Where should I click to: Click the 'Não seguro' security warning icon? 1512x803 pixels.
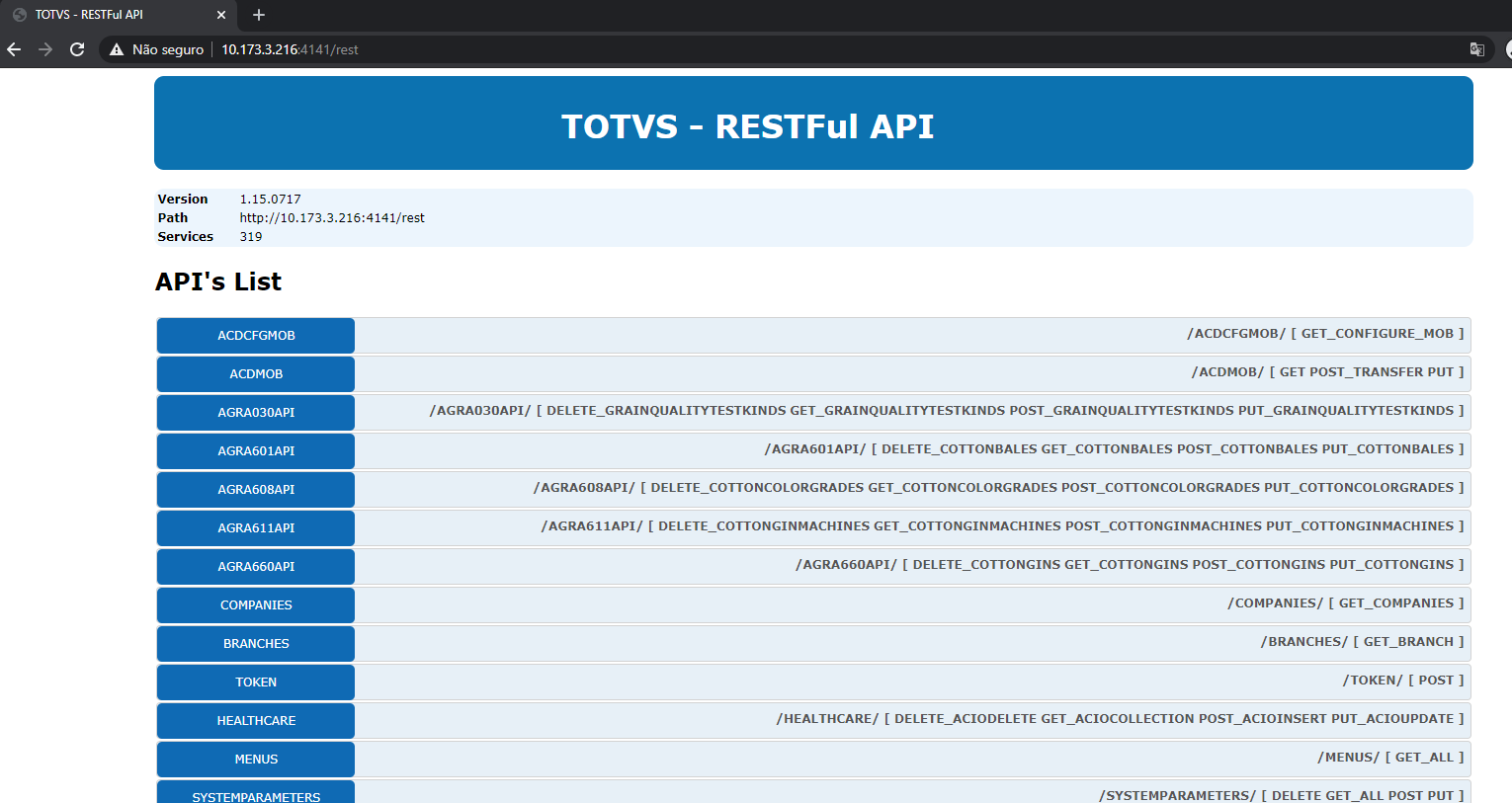(117, 49)
